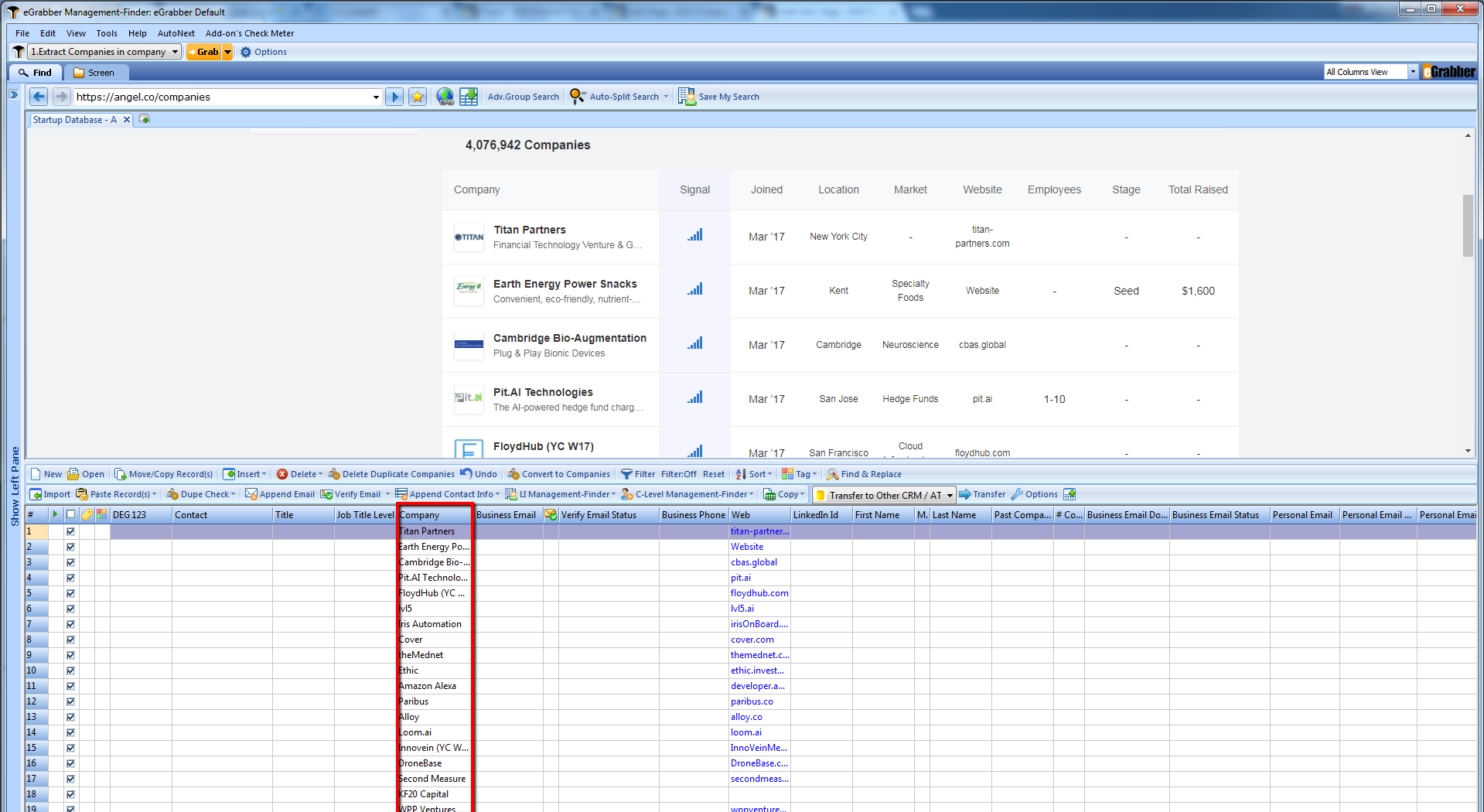Click the browser back arrow icon
The width and height of the screenshot is (1484, 812).
point(39,97)
